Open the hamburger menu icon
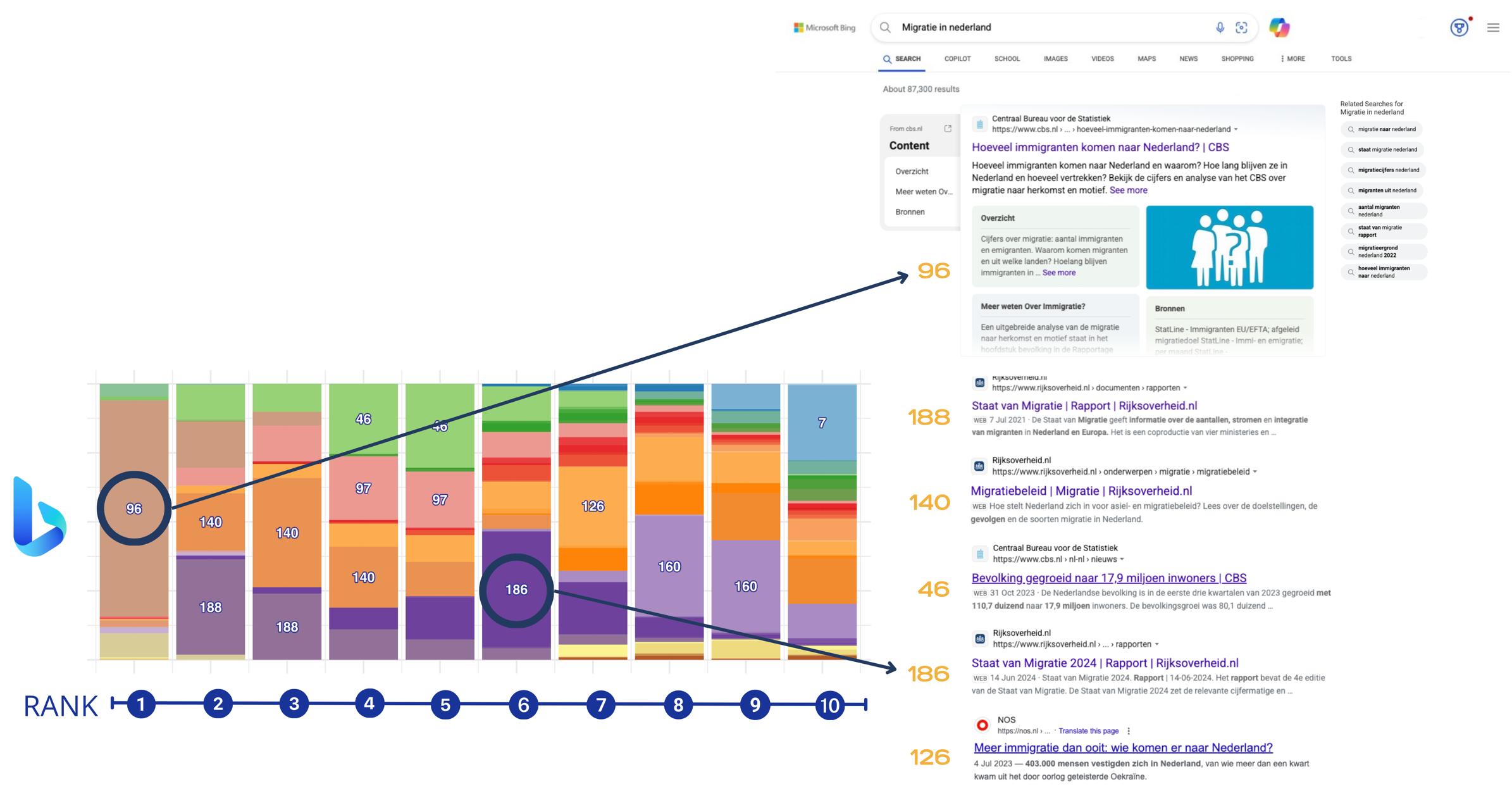The width and height of the screenshot is (1512, 791). [x=1493, y=28]
